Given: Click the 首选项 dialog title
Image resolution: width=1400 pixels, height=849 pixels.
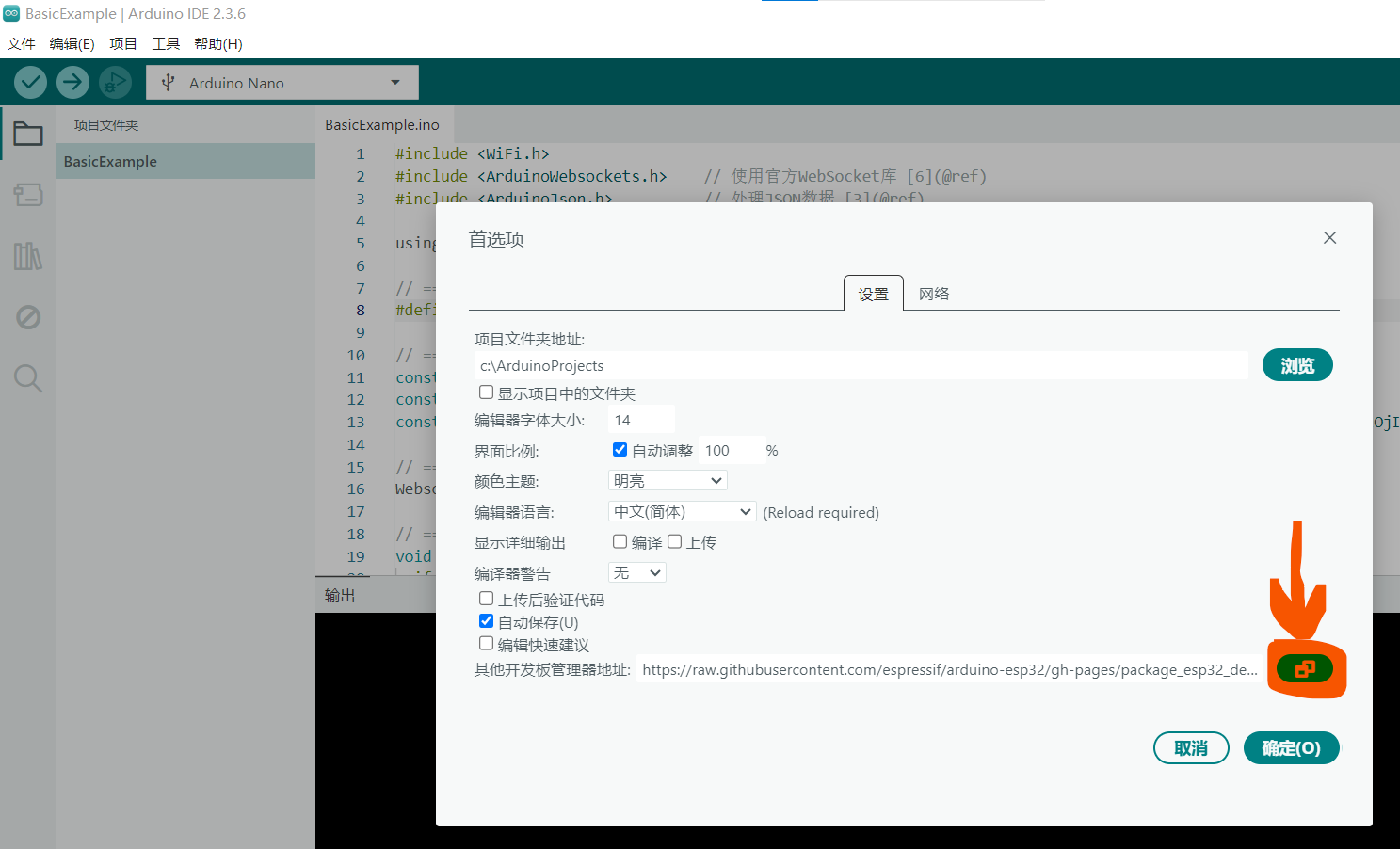Looking at the screenshot, I should (496, 239).
